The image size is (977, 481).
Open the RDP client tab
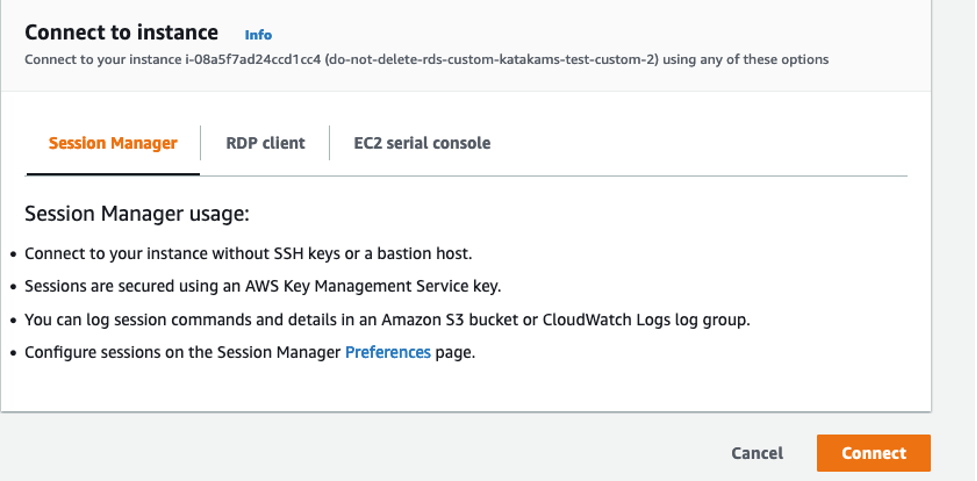point(265,143)
